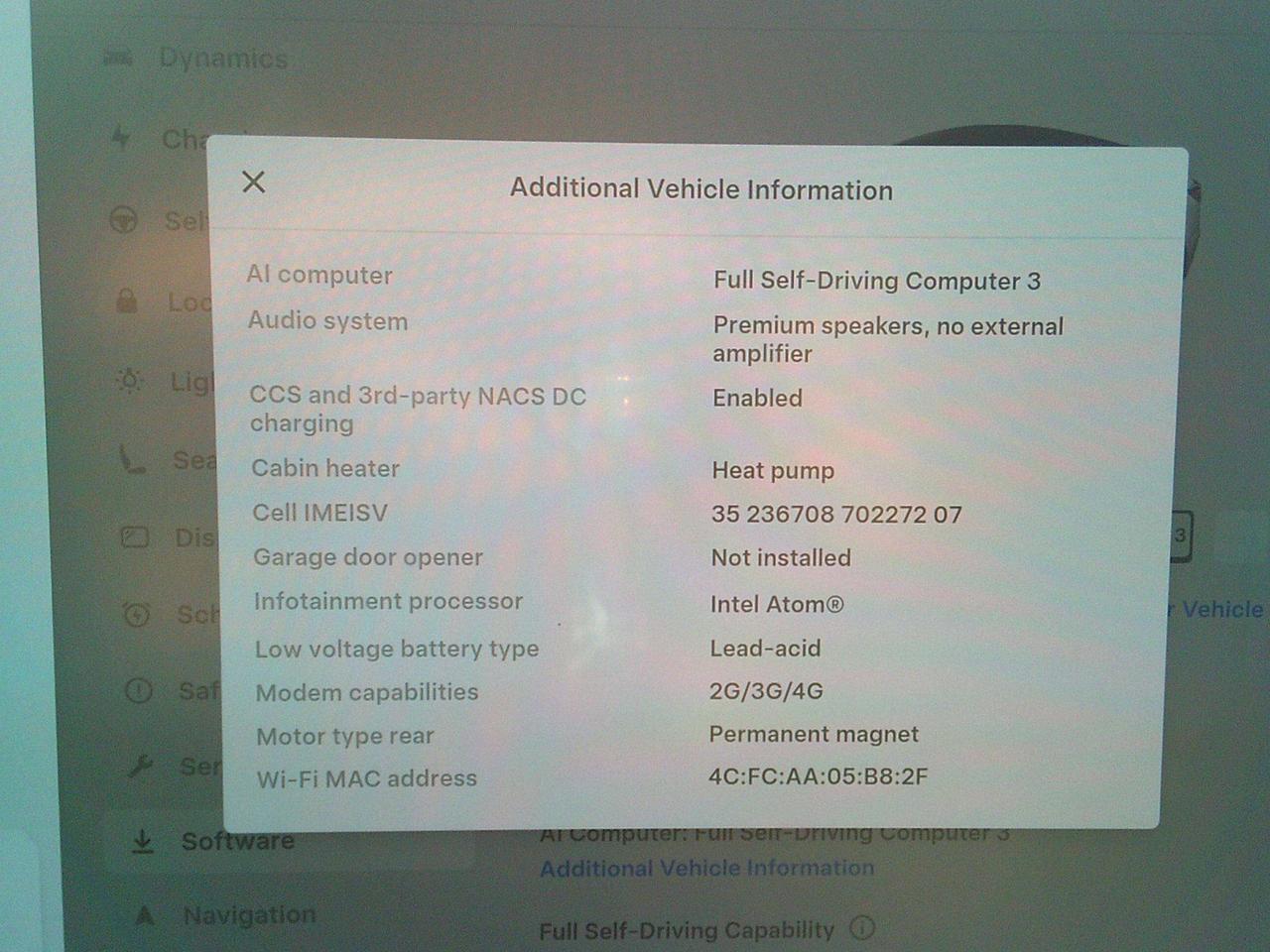Select the "Audio system" label
1270x952 pixels.
[x=327, y=320]
